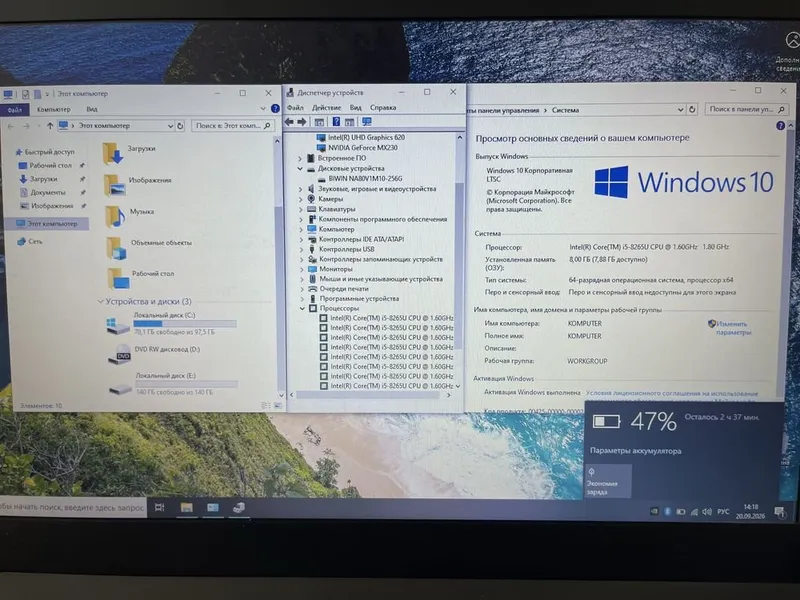Click the Bluetooth icon in system tray

coord(667,511)
